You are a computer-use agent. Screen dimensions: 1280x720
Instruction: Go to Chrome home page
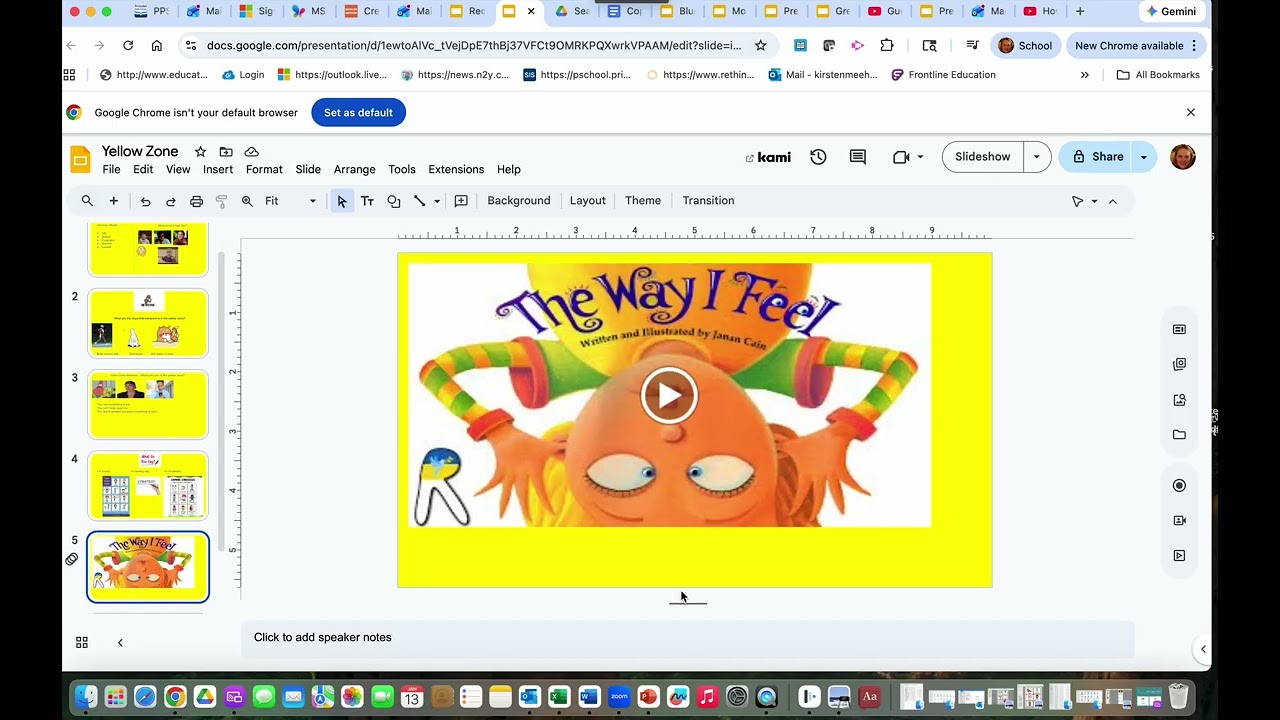(x=157, y=46)
